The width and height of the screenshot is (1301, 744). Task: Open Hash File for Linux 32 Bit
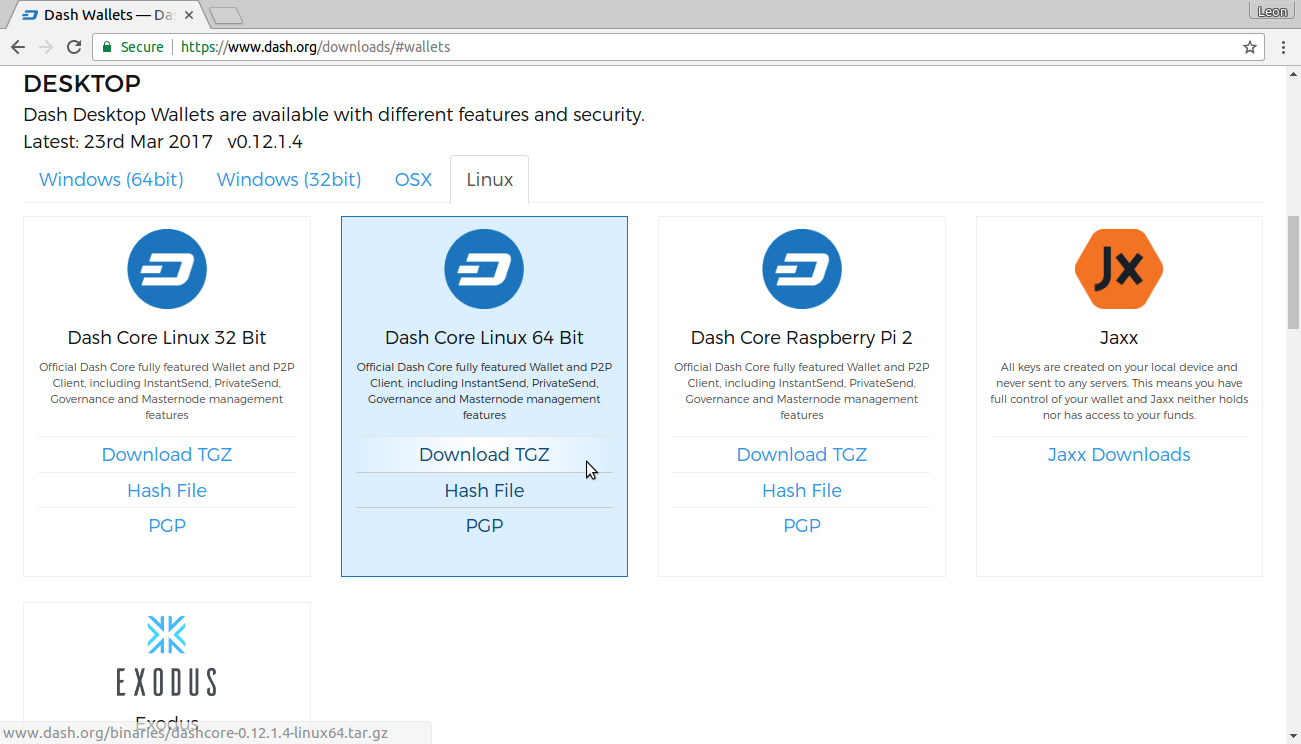click(x=167, y=491)
